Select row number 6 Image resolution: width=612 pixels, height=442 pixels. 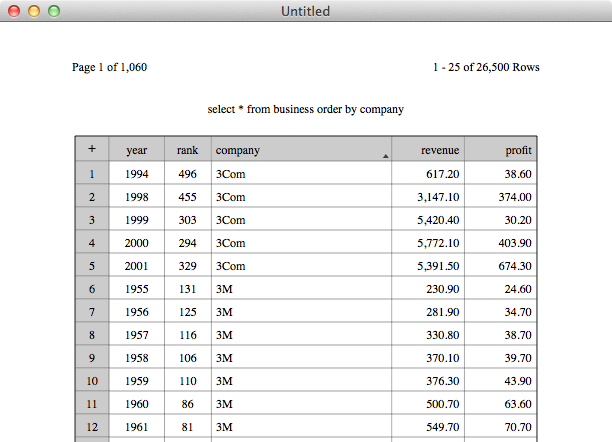tap(92, 289)
